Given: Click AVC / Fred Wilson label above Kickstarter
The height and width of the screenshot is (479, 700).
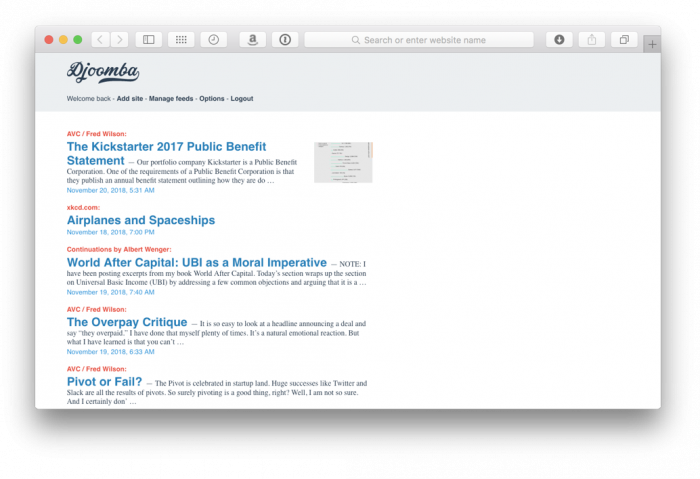Looking at the screenshot, I should coord(97,134).
